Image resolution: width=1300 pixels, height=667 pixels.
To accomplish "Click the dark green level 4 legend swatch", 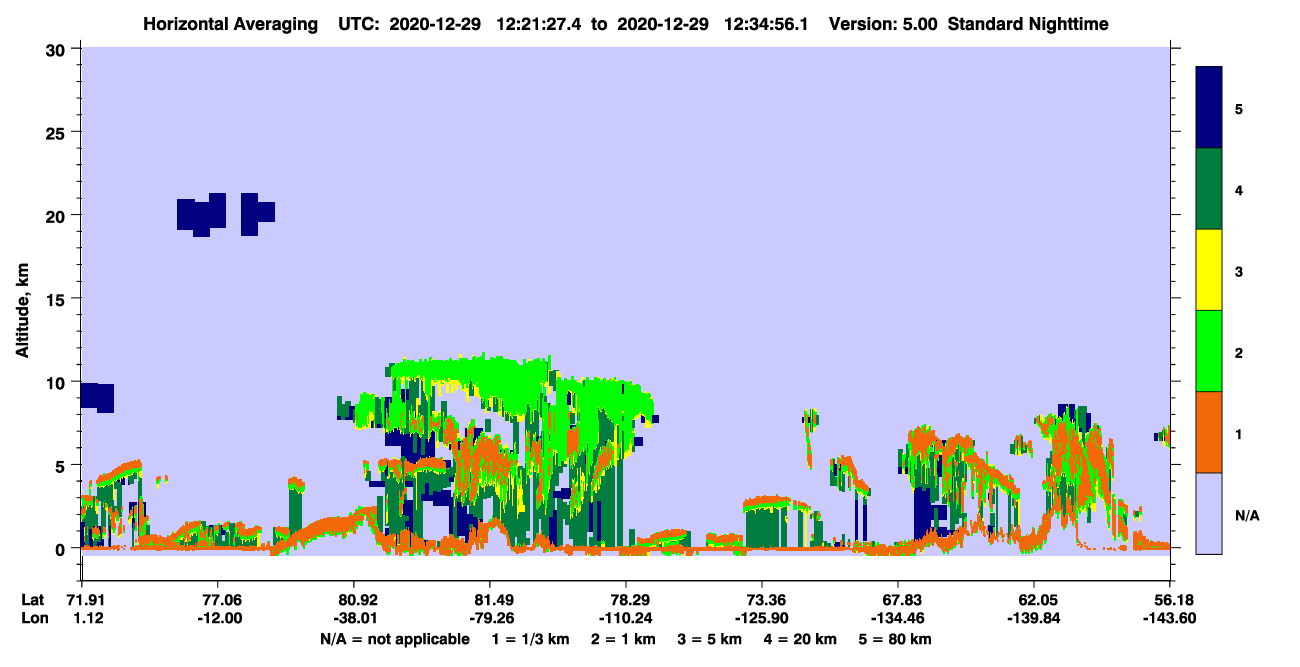I will click(x=1209, y=189).
